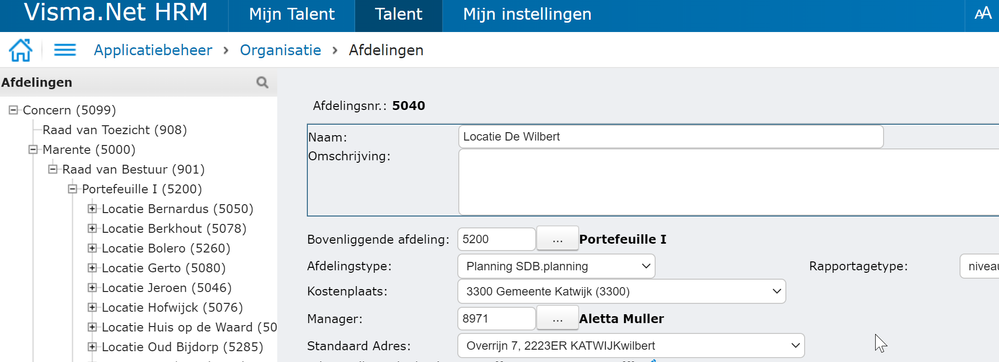Expand Locatie Bernardus (5050)
The image size is (999, 362).
(x=92, y=208)
